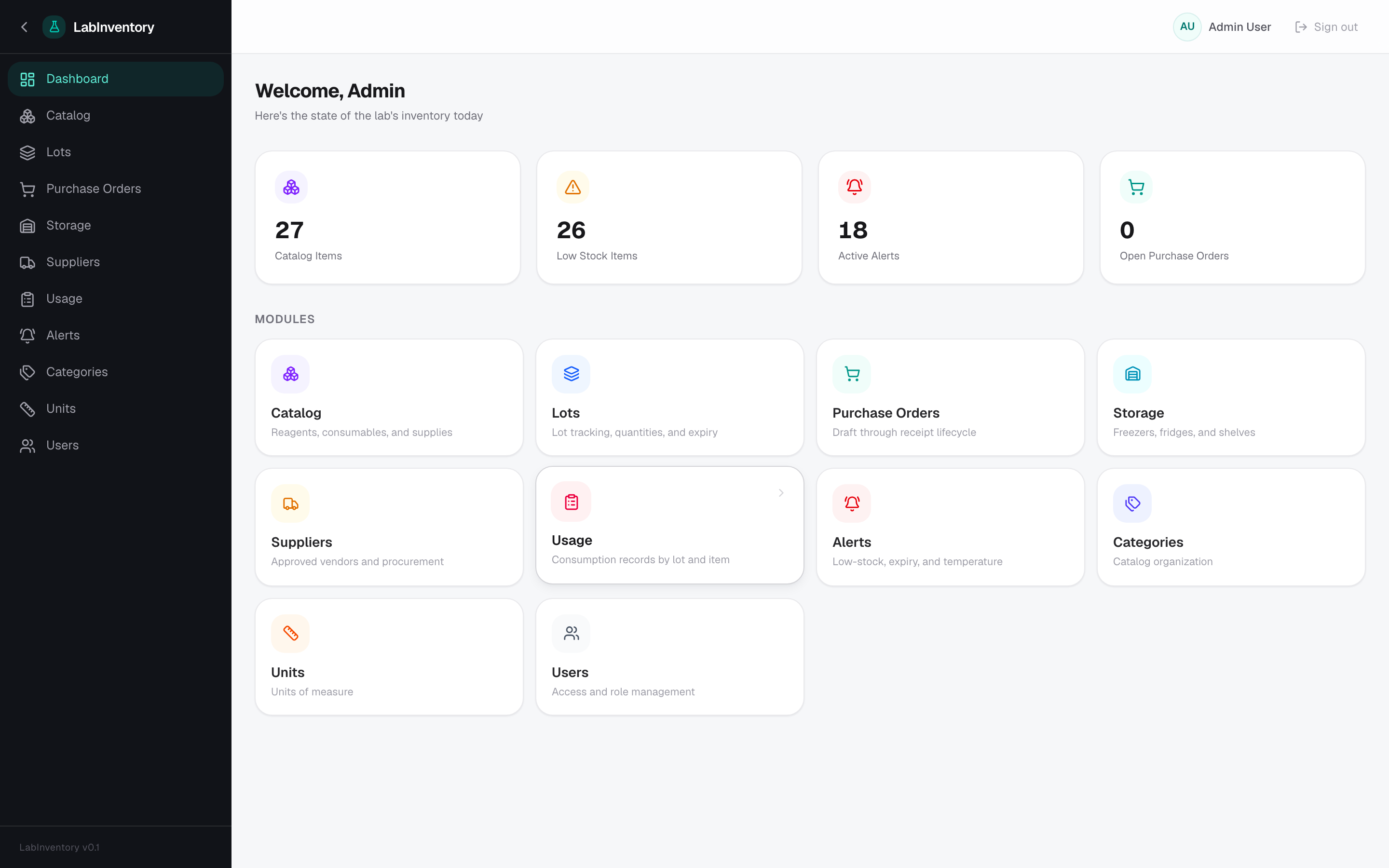The image size is (1389, 868).
Task: Click the Usage clipboard icon in sidebar
Action: [x=27, y=299]
